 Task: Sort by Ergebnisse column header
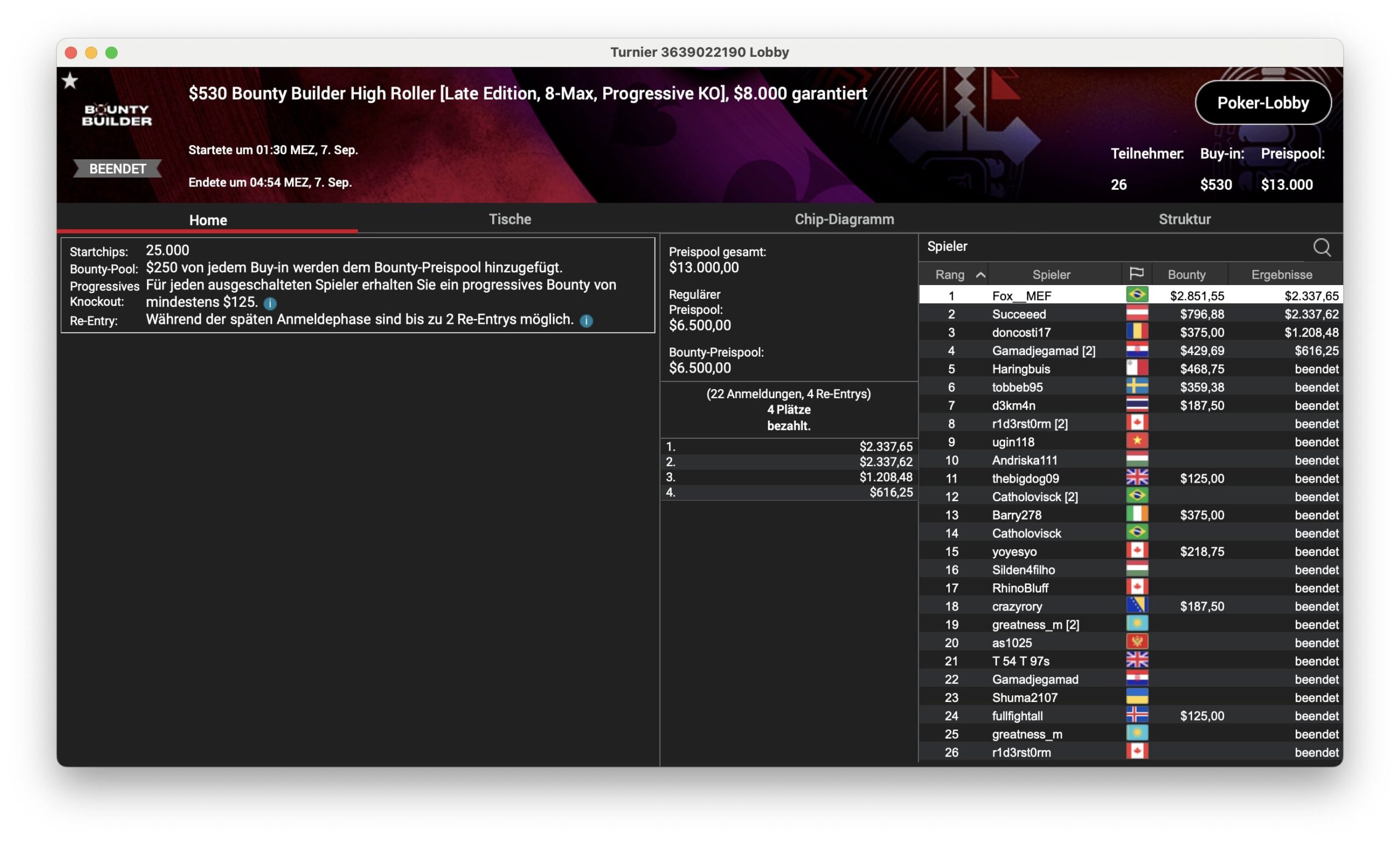click(x=1281, y=275)
